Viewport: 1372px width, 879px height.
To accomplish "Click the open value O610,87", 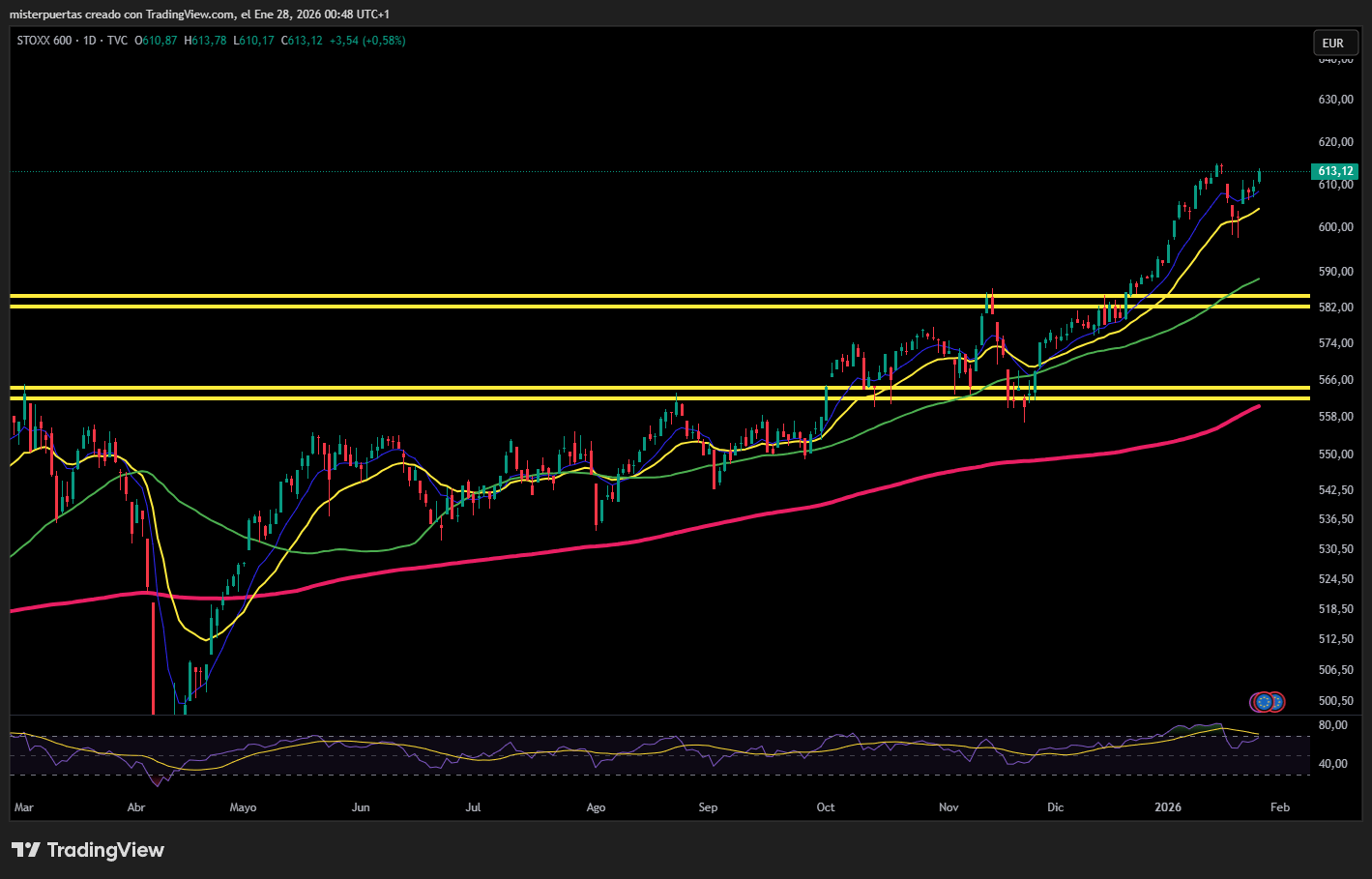I will (x=156, y=41).
